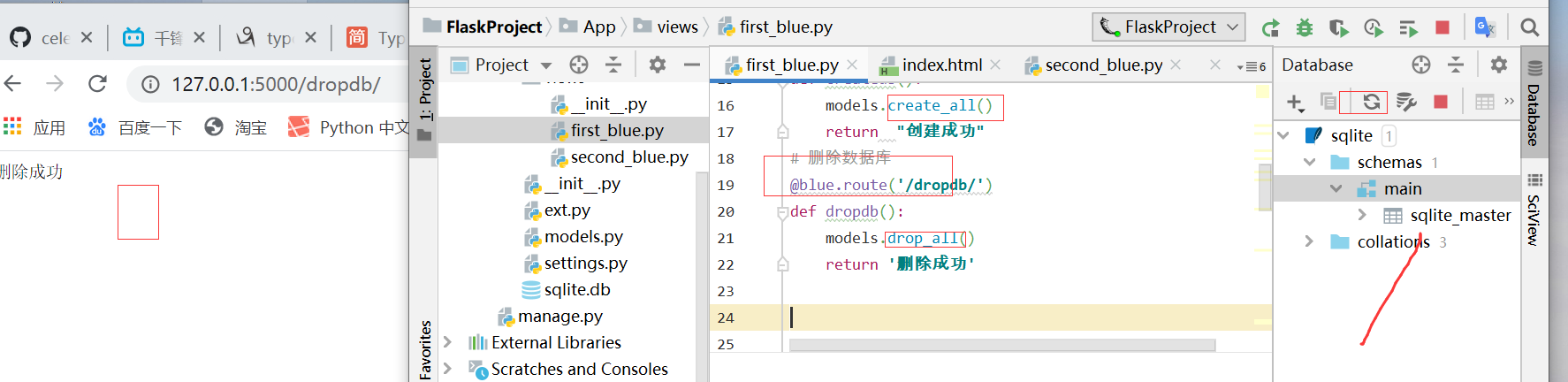
Task: Click scroll-from-source in Database panel
Action: [x=1421, y=65]
